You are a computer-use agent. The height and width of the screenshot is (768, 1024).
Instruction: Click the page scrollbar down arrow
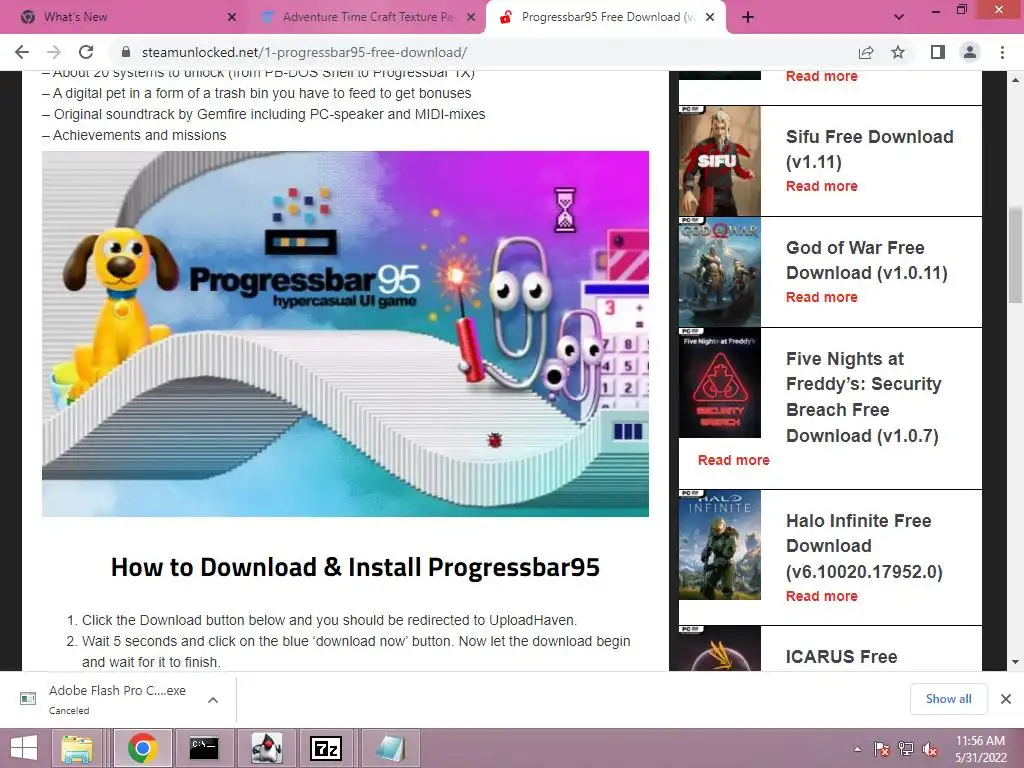pos(1016,662)
